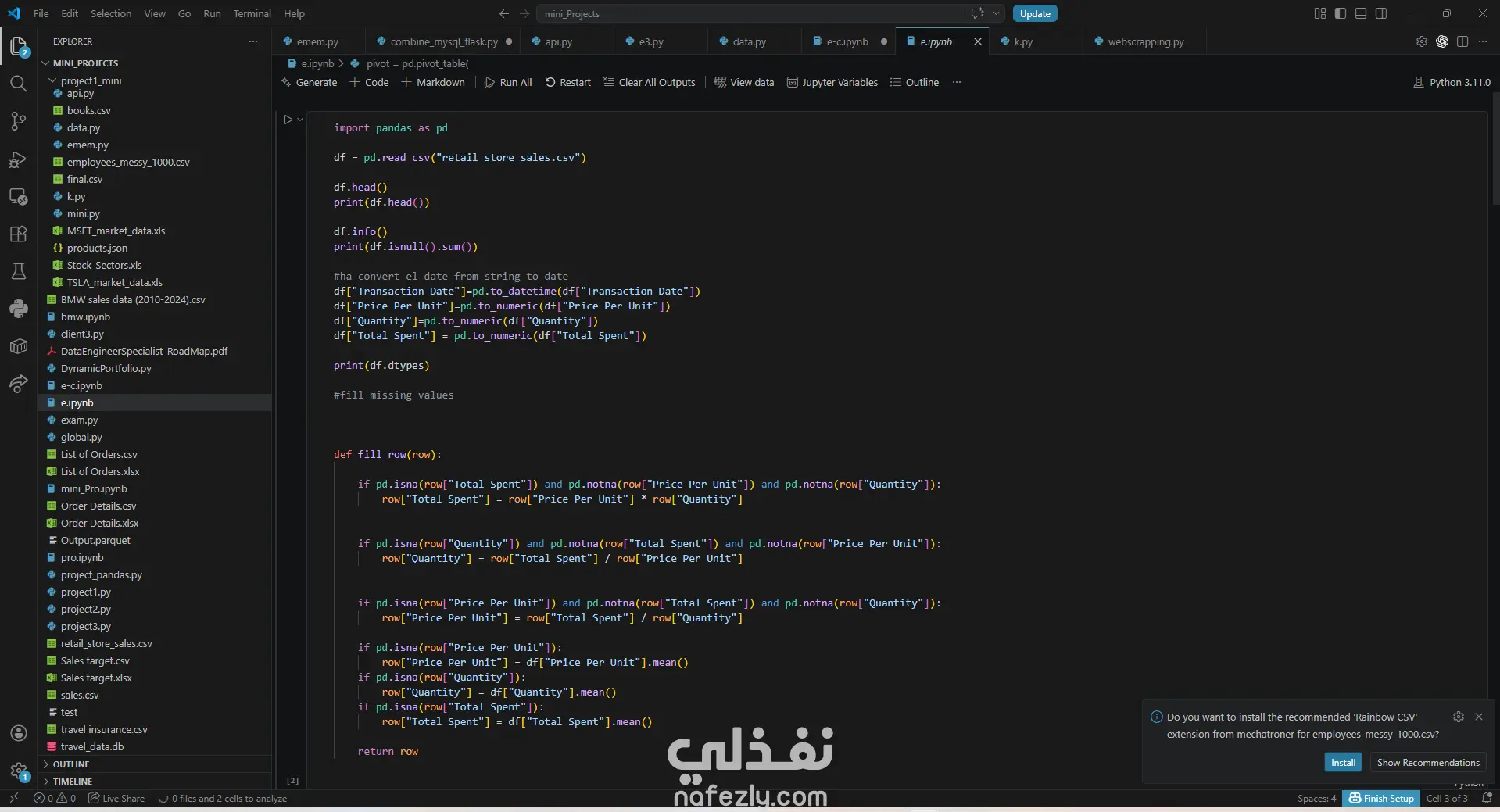
Task: Toggle the bottom panel
Action: pyautogui.click(x=1361, y=13)
